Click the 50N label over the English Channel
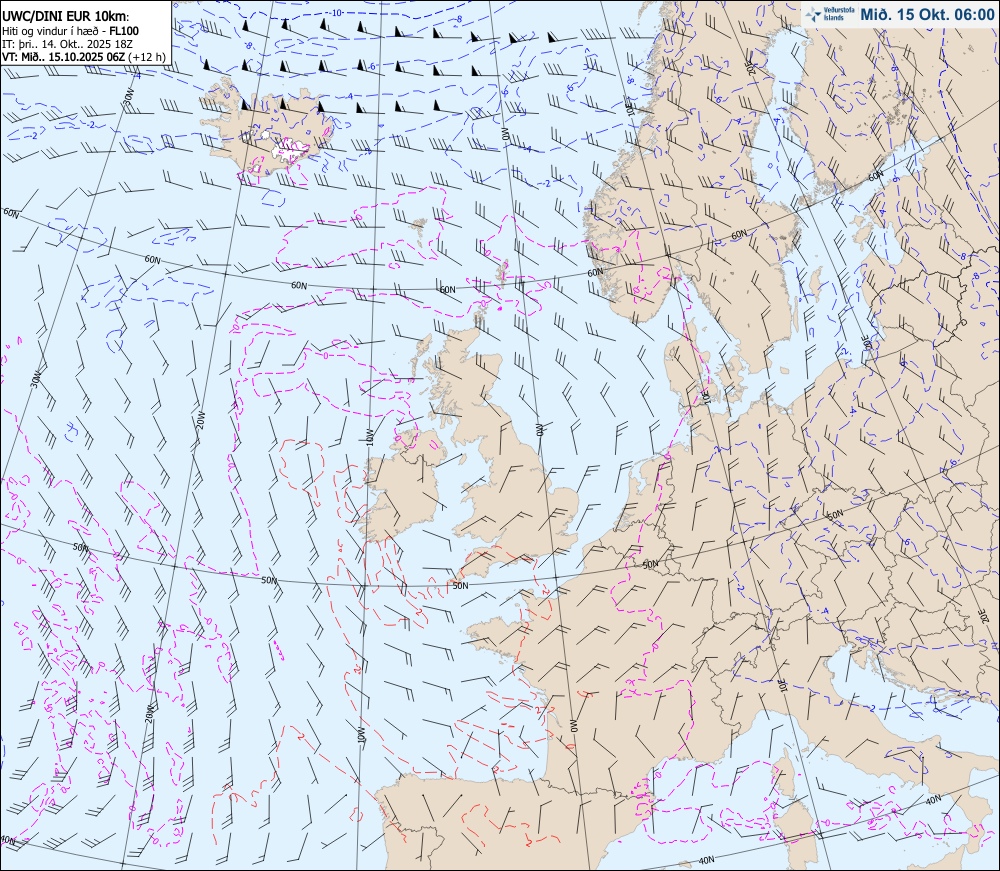Image resolution: width=1000 pixels, height=871 pixels. (x=460, y=585)
